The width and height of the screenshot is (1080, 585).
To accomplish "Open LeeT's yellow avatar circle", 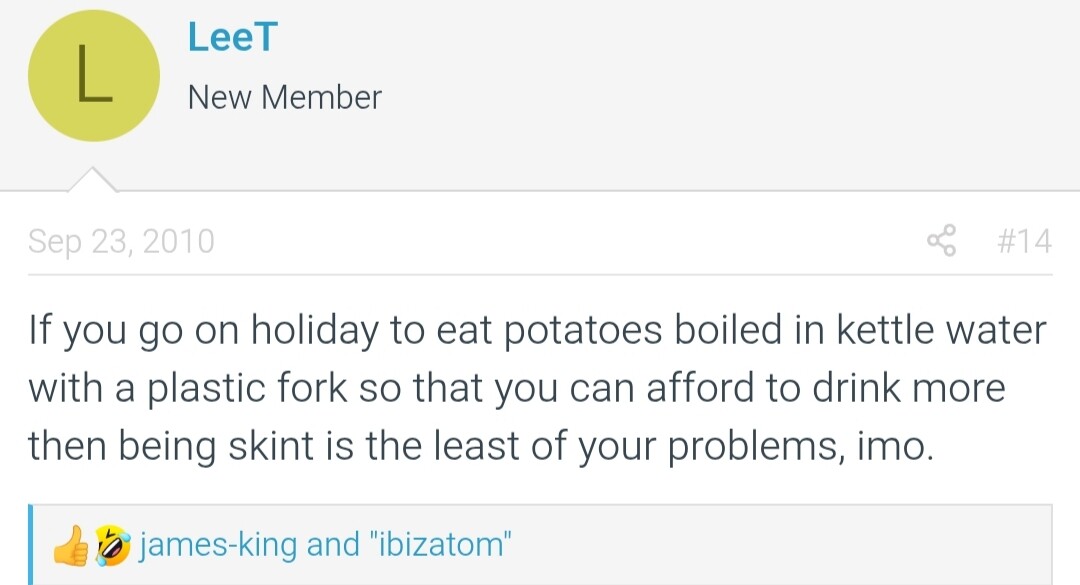I will coord(94,76).
